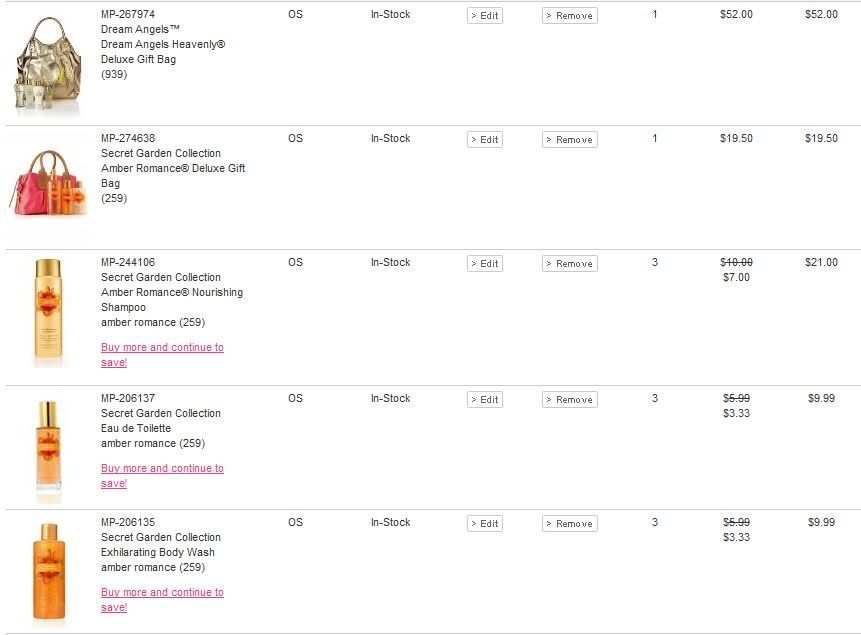This screenshot has height=635, width=861.
Task: Edit the Amber Romance Deluxe Gift Bag
Action: tap(485, 140)
